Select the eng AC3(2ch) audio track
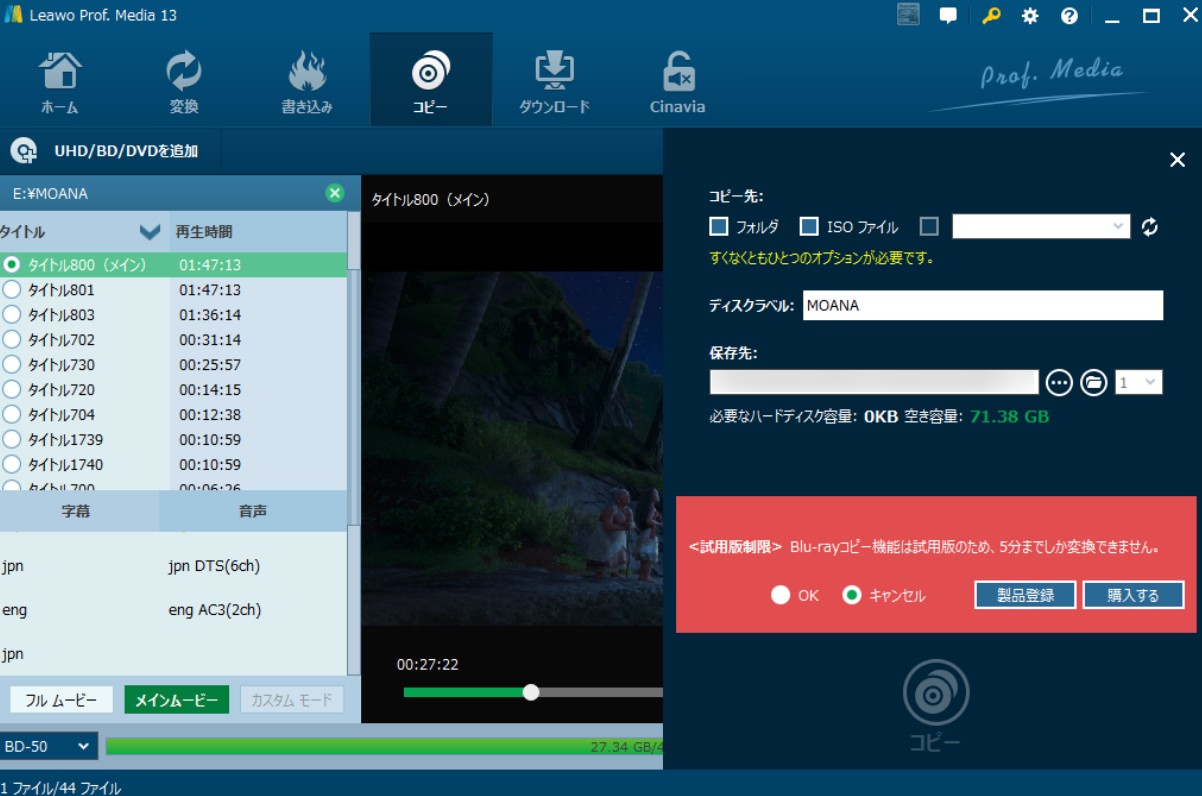This screenshot has height=796, width=1202. [x=214, y=610]
